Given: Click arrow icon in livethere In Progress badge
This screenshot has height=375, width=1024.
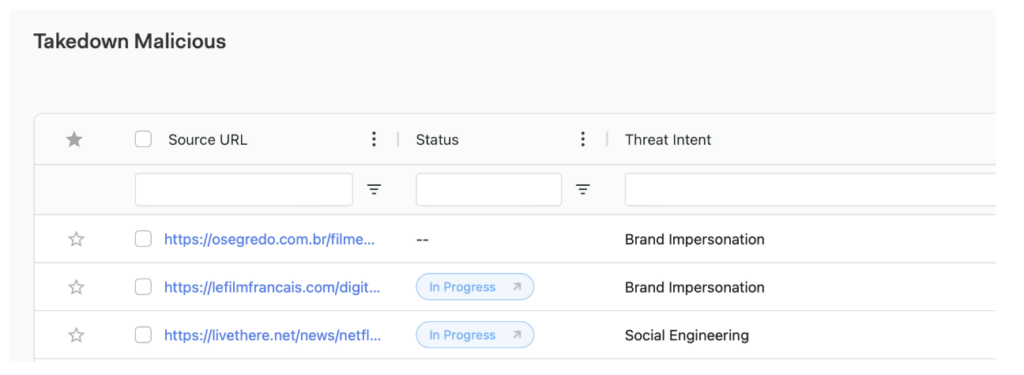Looking at the screenshot, I should click(517, 335).
